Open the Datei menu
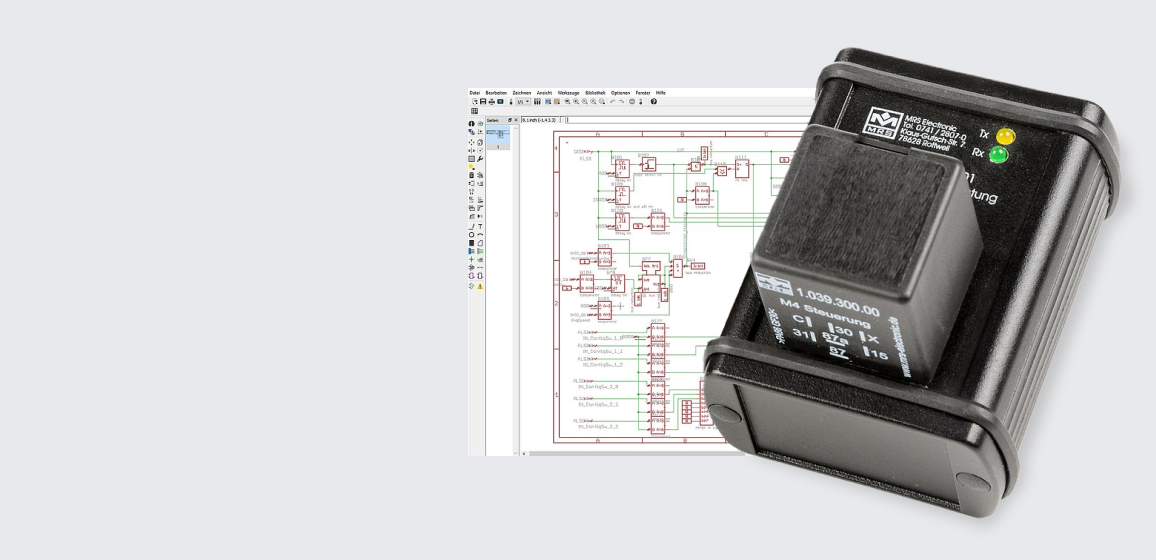This screenshot has width=1156, height=560. [x=475, y=92]
